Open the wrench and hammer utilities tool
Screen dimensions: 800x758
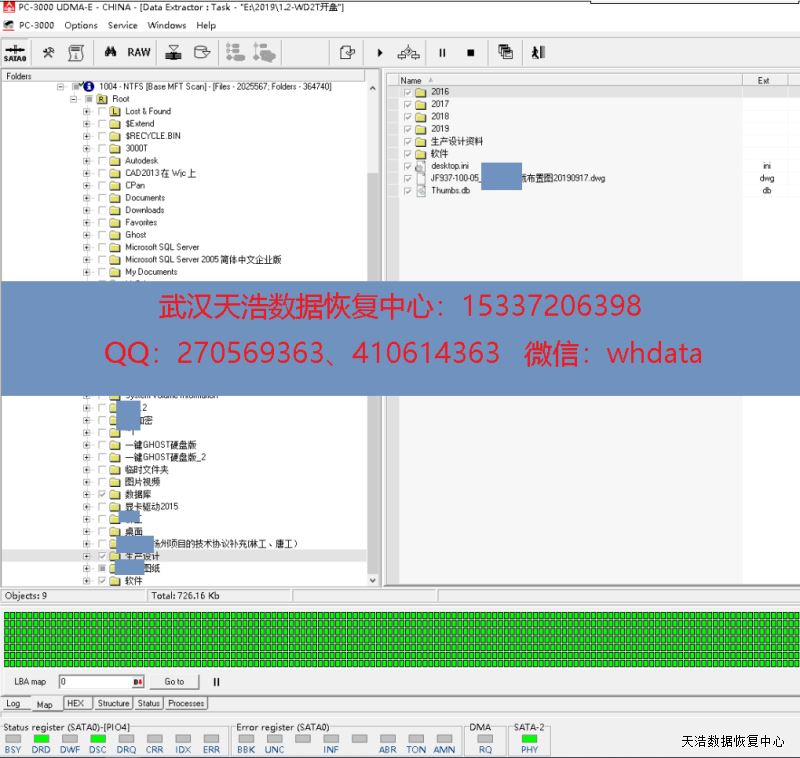48,52
